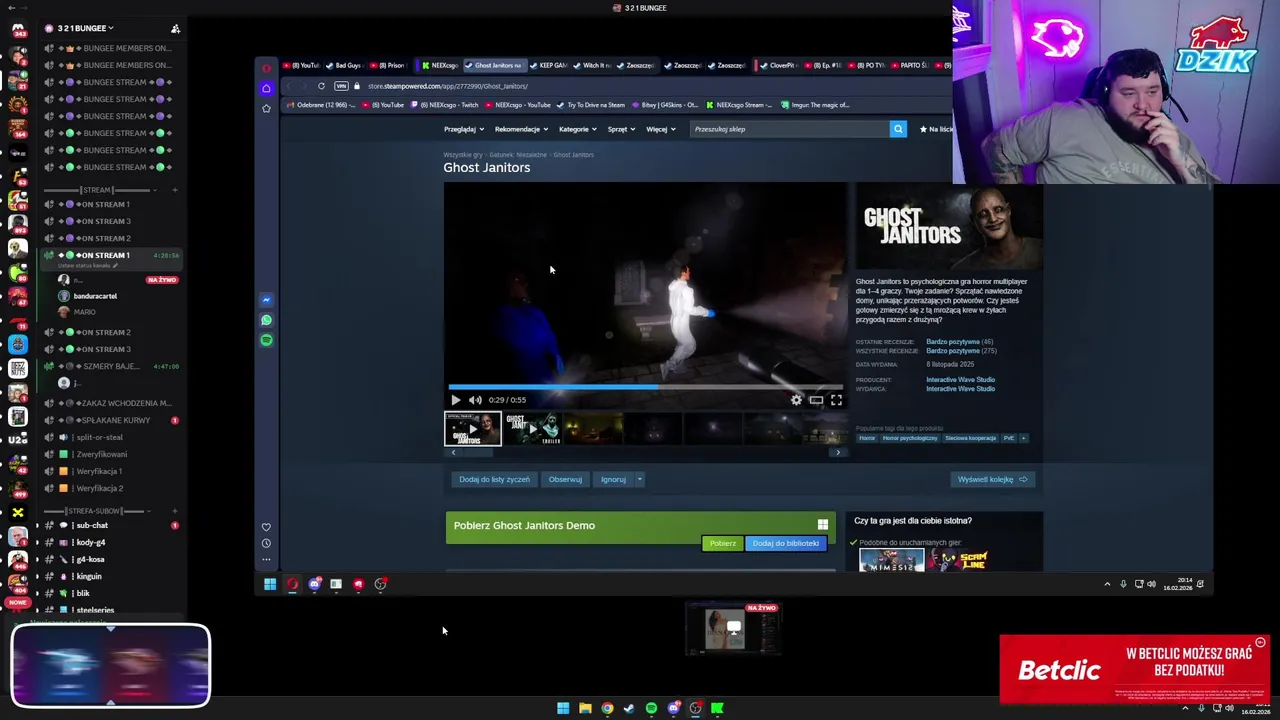Screen dimensions: 1280x720
Task: Click the Horror psychologiczny tag
Action: 909,438
